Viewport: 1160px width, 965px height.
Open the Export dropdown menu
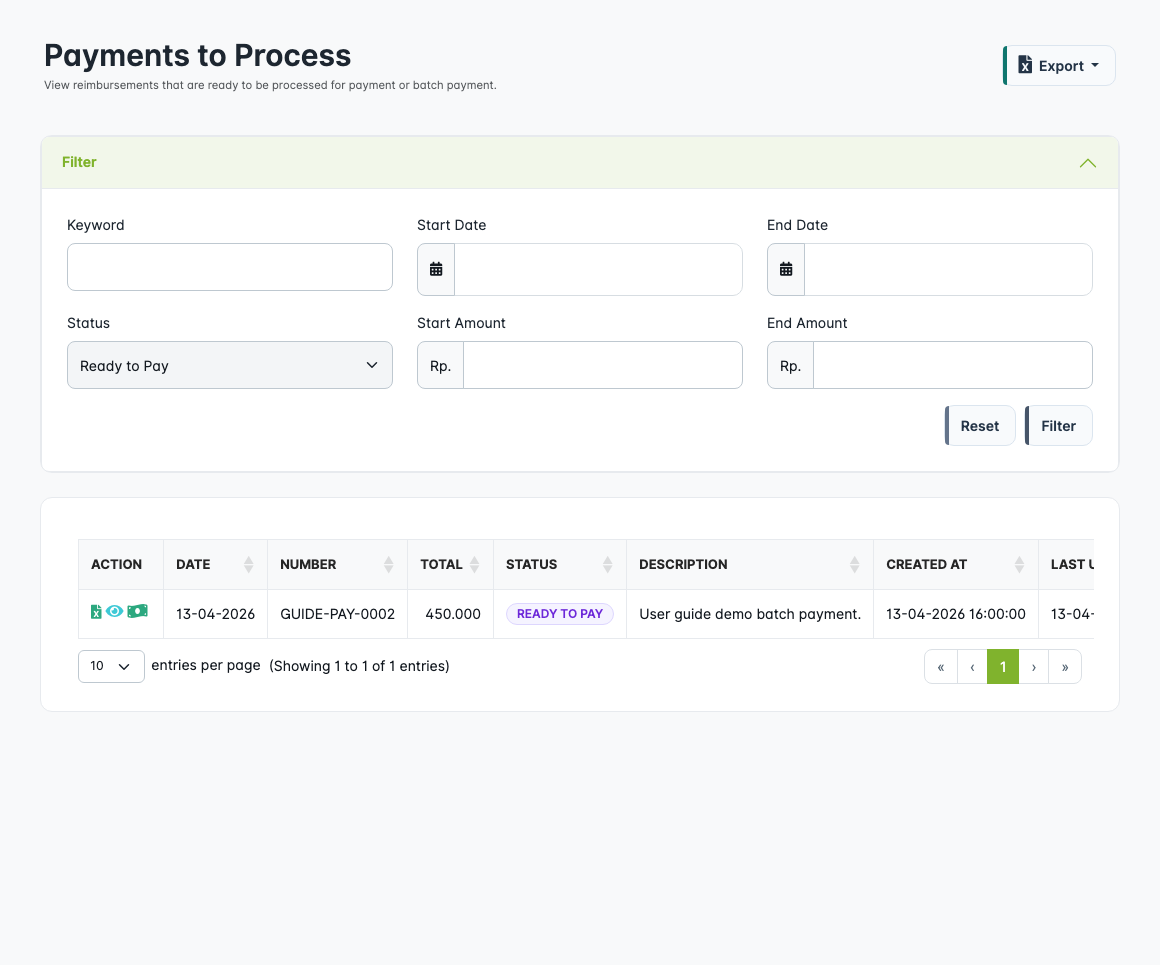click(x=1059, y=64)
